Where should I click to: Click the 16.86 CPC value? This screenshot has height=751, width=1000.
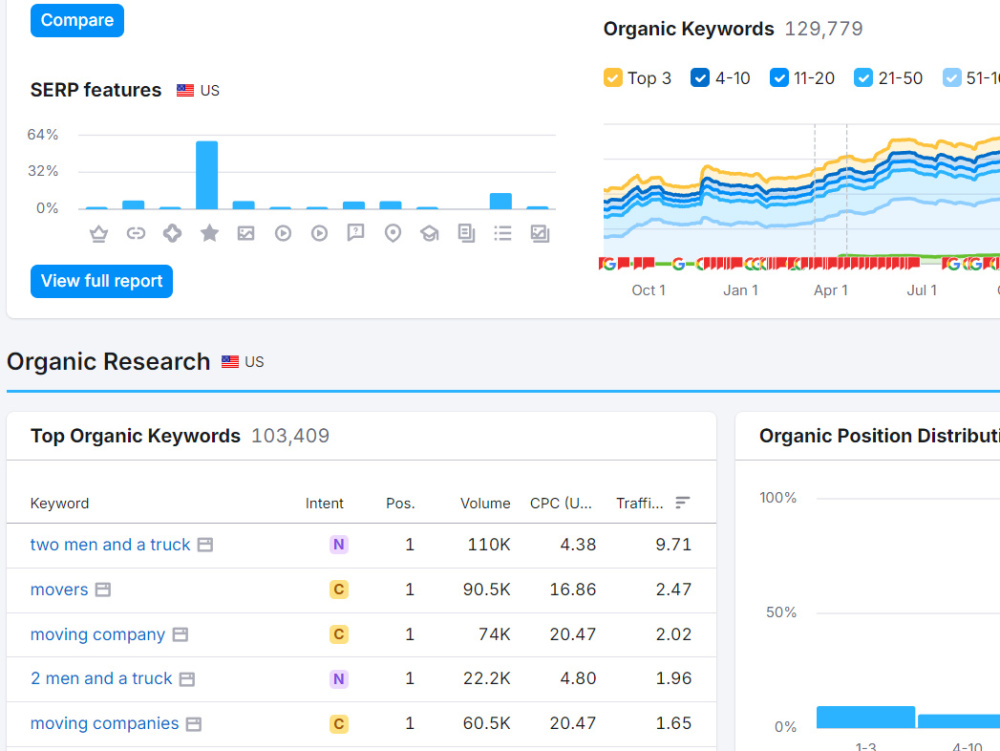[x=573, y=590]
